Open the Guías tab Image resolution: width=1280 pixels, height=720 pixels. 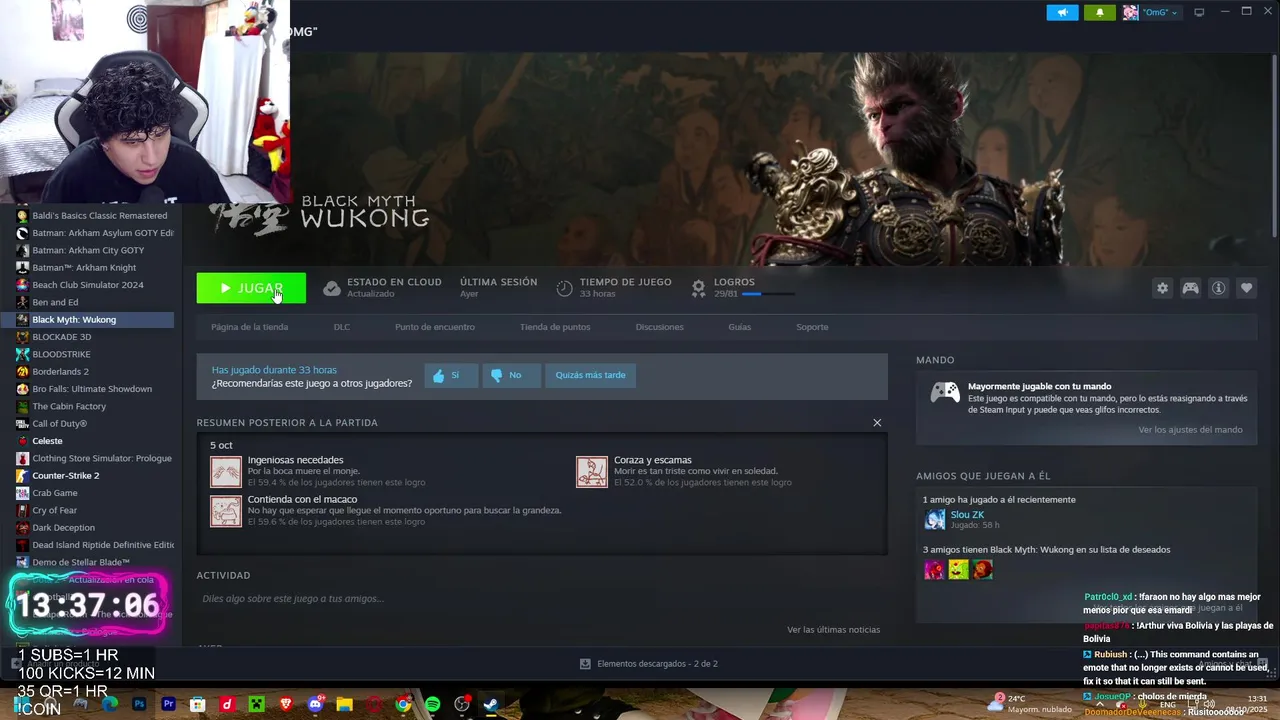[740, 327]
